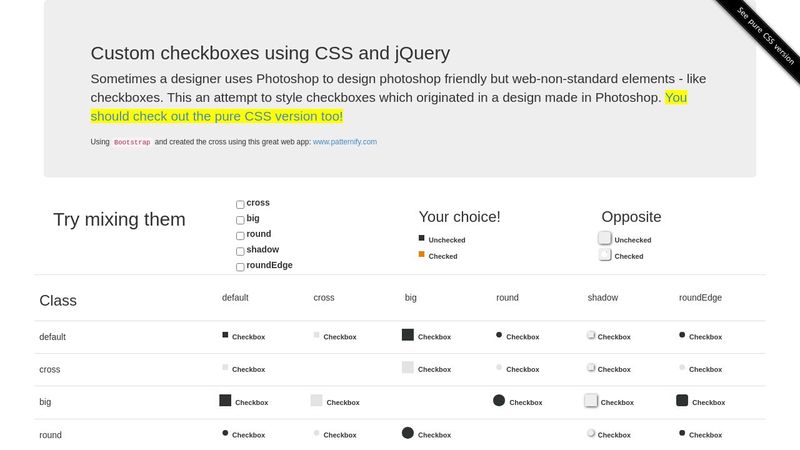Check the 'round' mixing option
This screenshot has width=800, height=450.
(240, 235)
